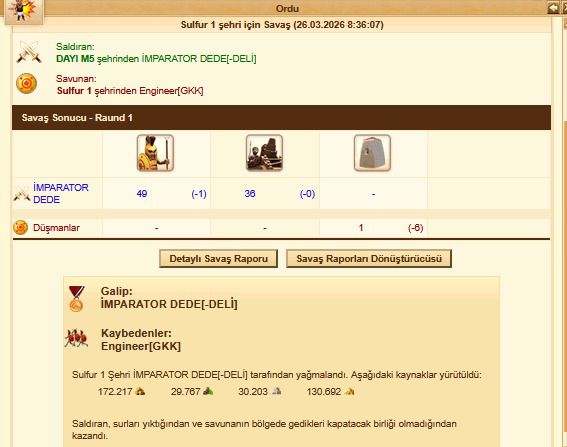
Task: Click the crossed swords attacker icon
Action: pos(29,52)
